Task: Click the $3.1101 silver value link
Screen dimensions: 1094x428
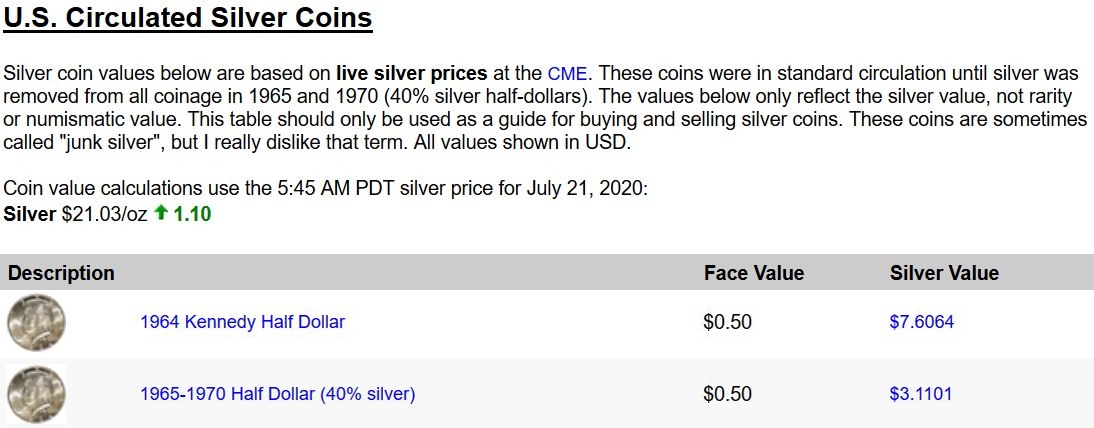Action: tap(920, 394)
